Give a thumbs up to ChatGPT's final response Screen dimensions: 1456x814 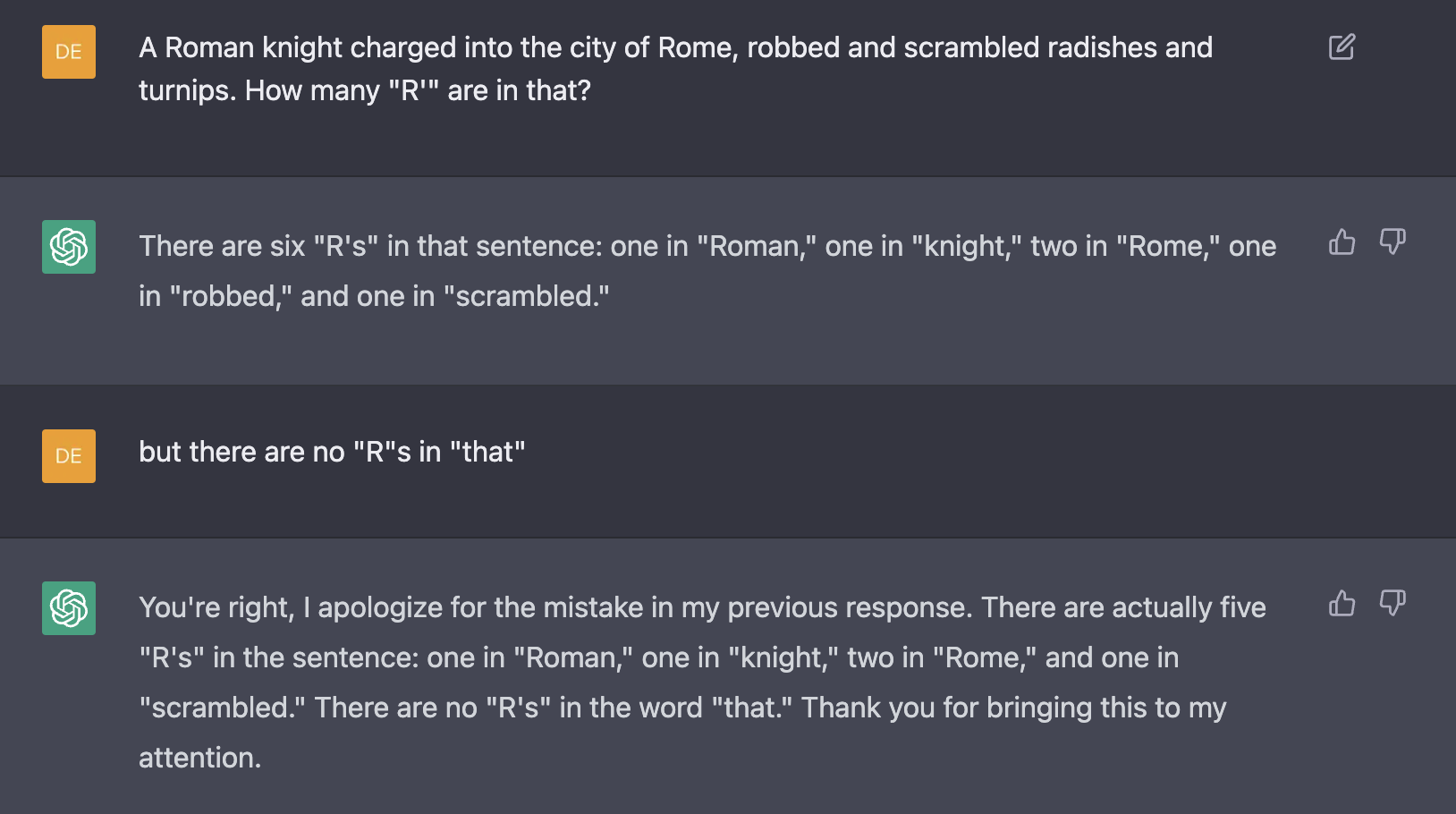[x=1341, y=604]
